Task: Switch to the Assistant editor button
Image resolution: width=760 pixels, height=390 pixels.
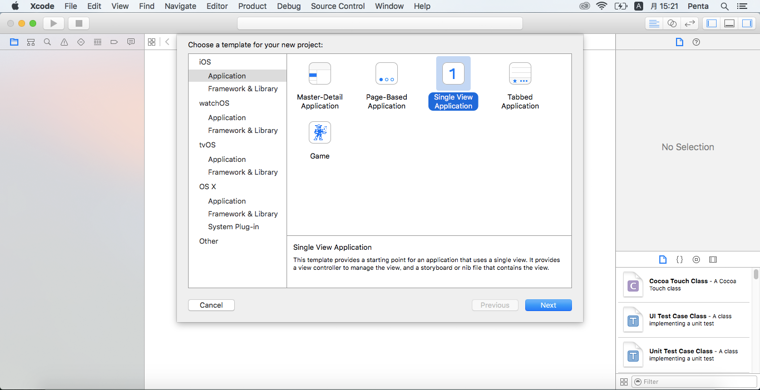Action: (x=672, y=23)
